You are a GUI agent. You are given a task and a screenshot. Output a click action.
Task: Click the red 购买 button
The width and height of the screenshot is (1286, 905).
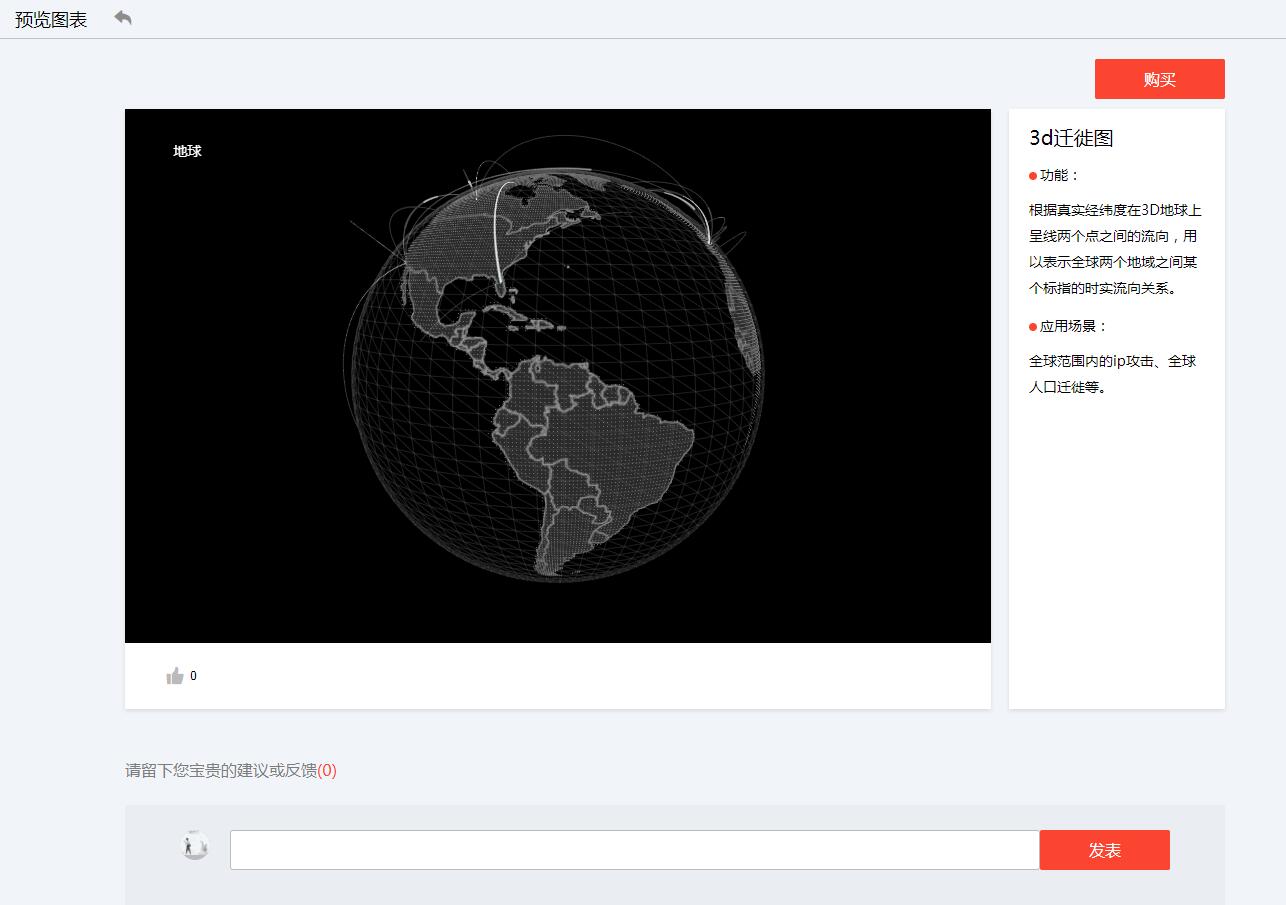1159,79
